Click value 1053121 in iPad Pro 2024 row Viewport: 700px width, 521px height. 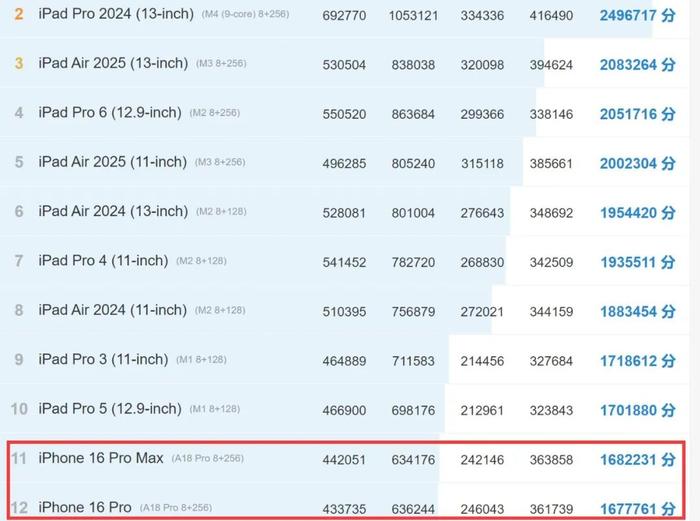point(413,16)
